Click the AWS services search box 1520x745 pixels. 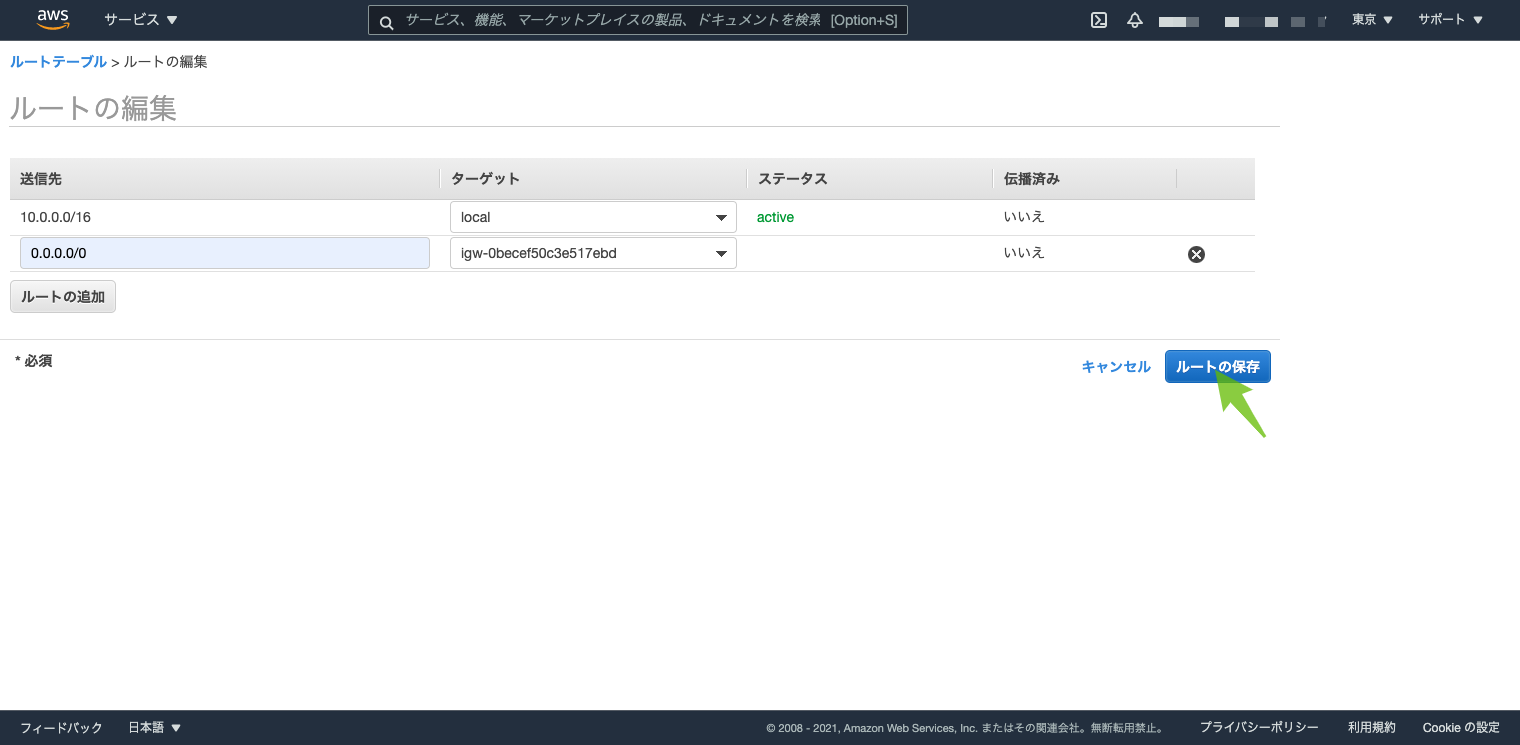(638, 20)
